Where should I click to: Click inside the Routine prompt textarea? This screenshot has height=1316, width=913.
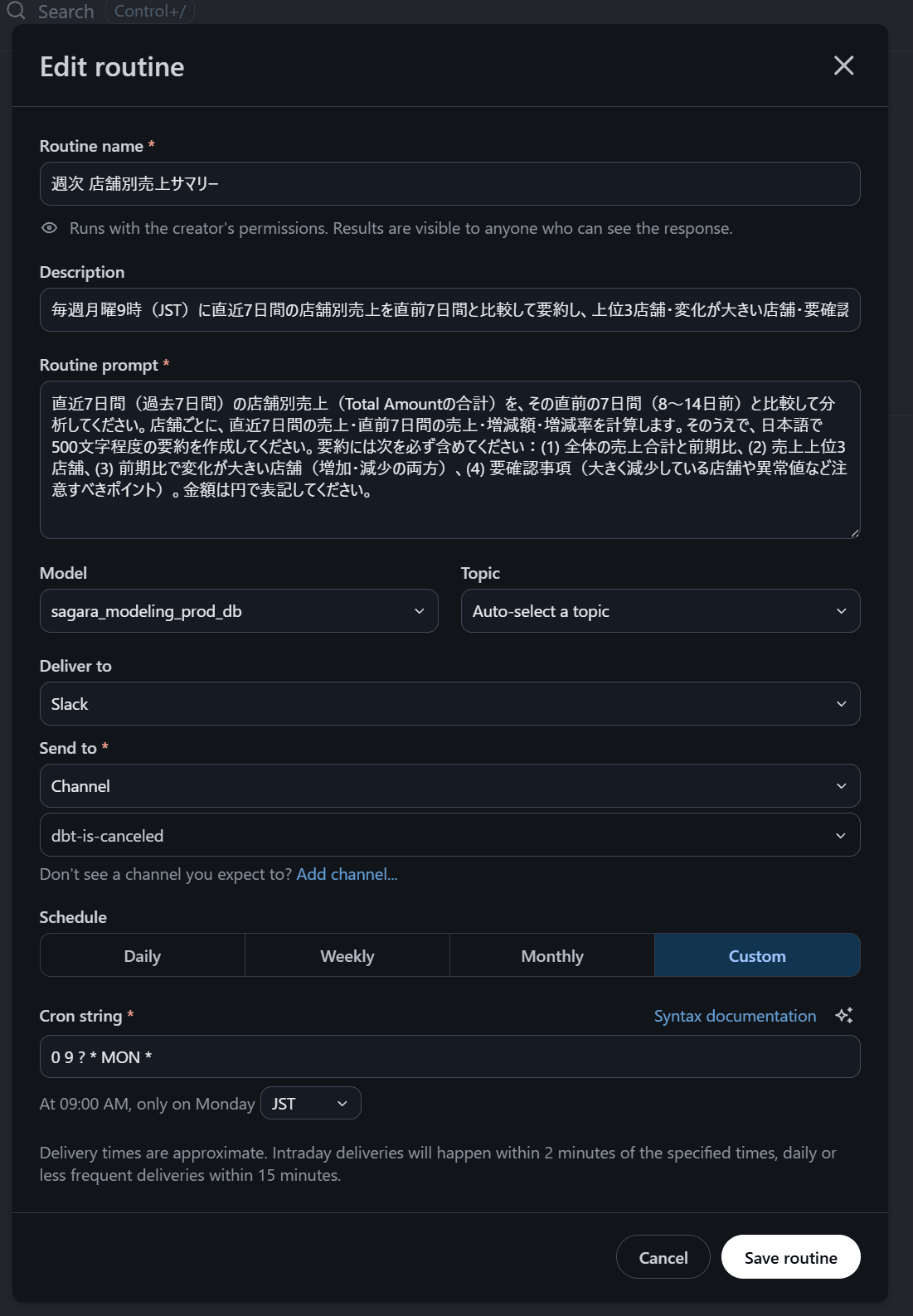(449, 459)
